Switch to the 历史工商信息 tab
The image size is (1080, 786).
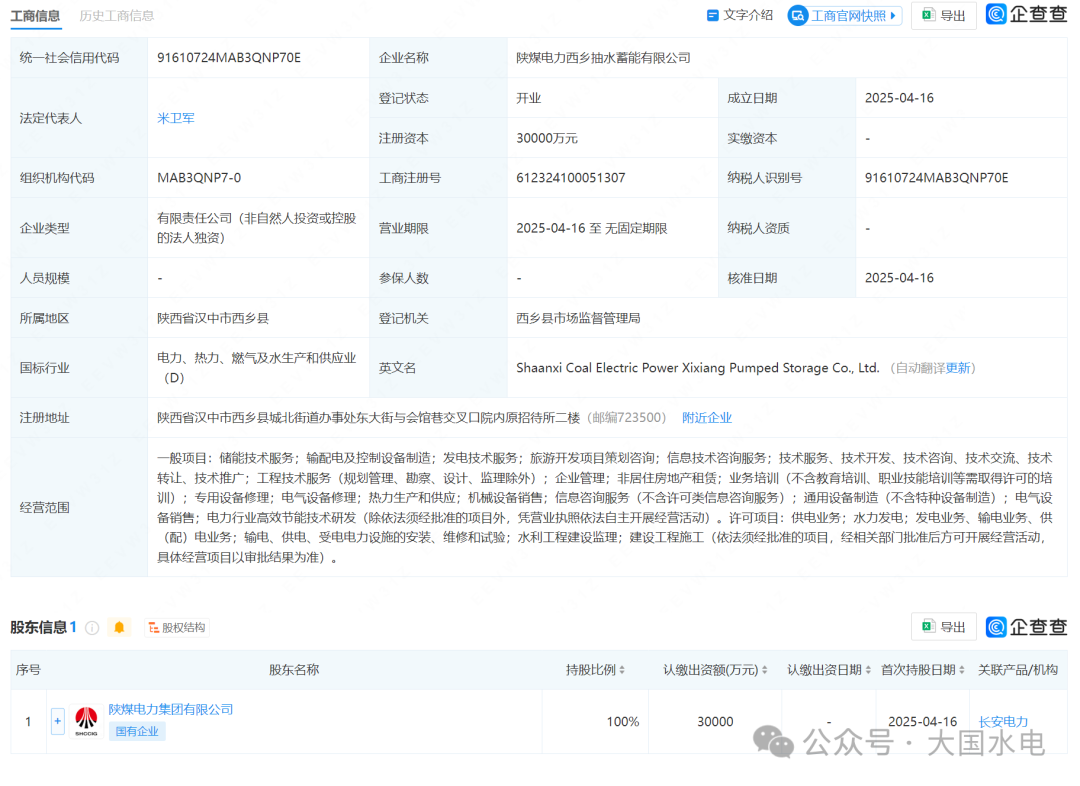click(x=120, y=16)
